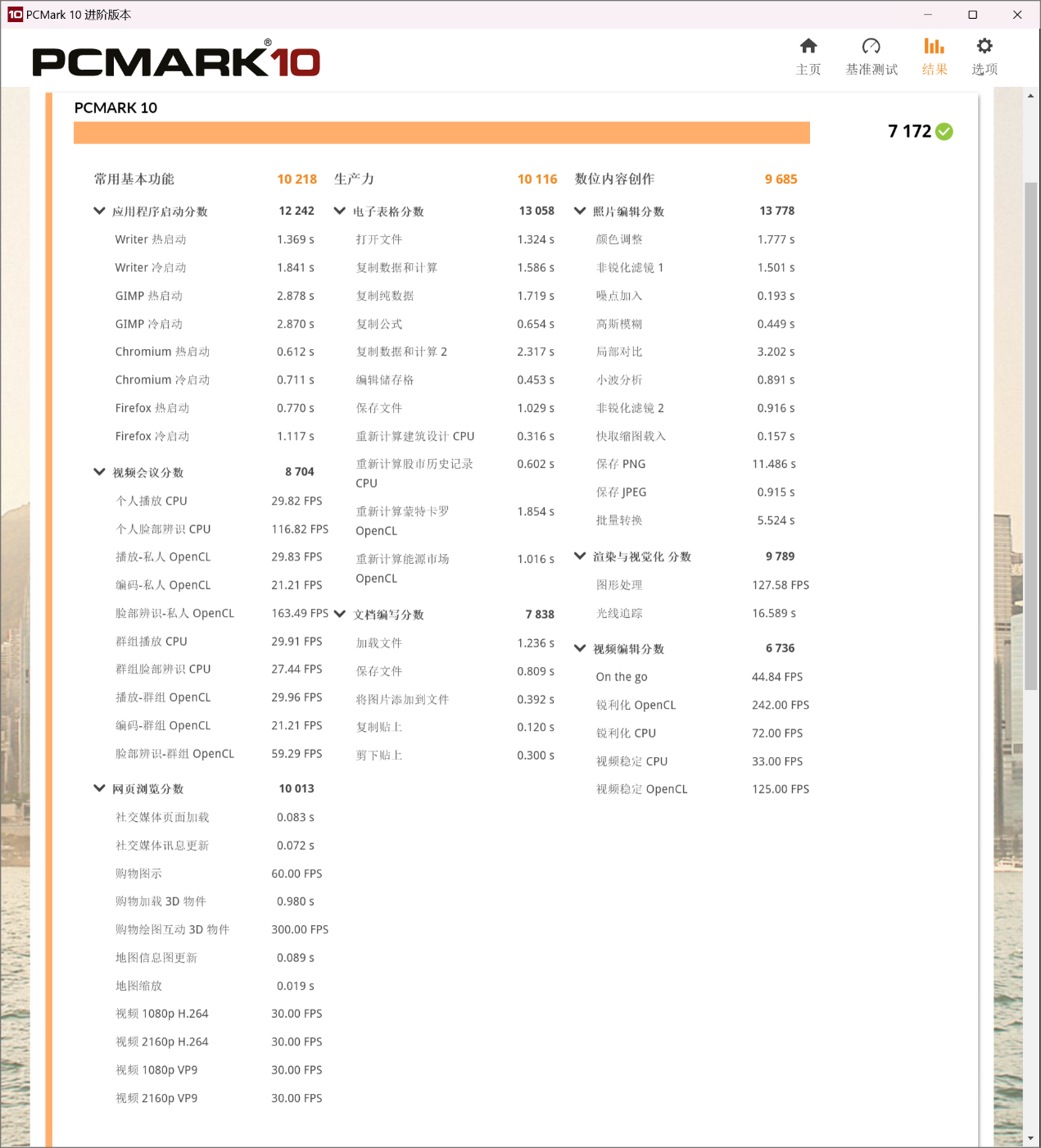Collapse the 应用程序启动分数 section chevron
1041x1148 pixels.
pos(99,211)
